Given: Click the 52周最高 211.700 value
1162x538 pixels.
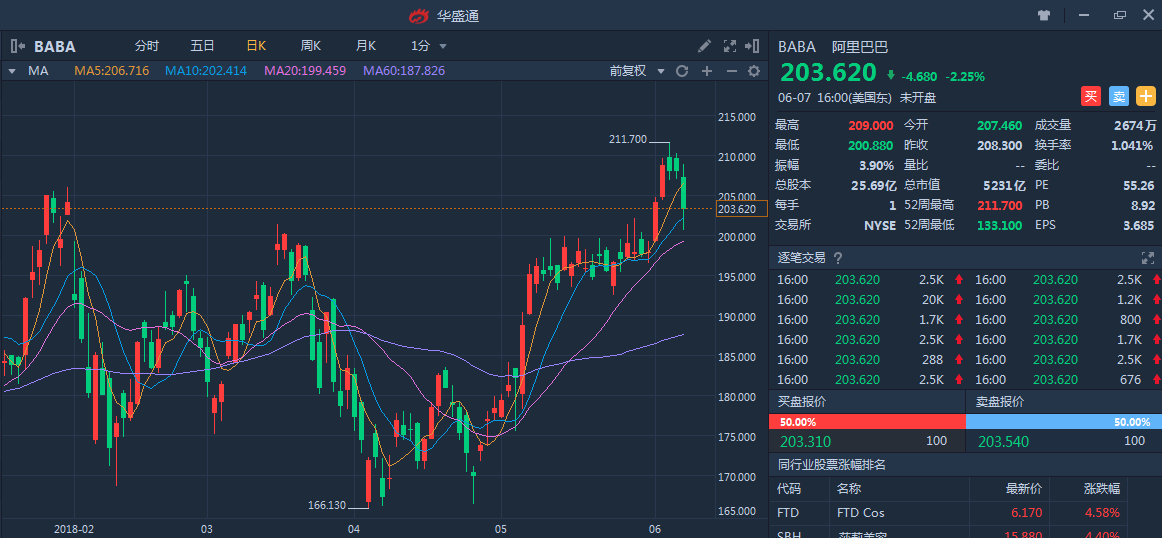Looking at the screenshot, I should 1002,205.
